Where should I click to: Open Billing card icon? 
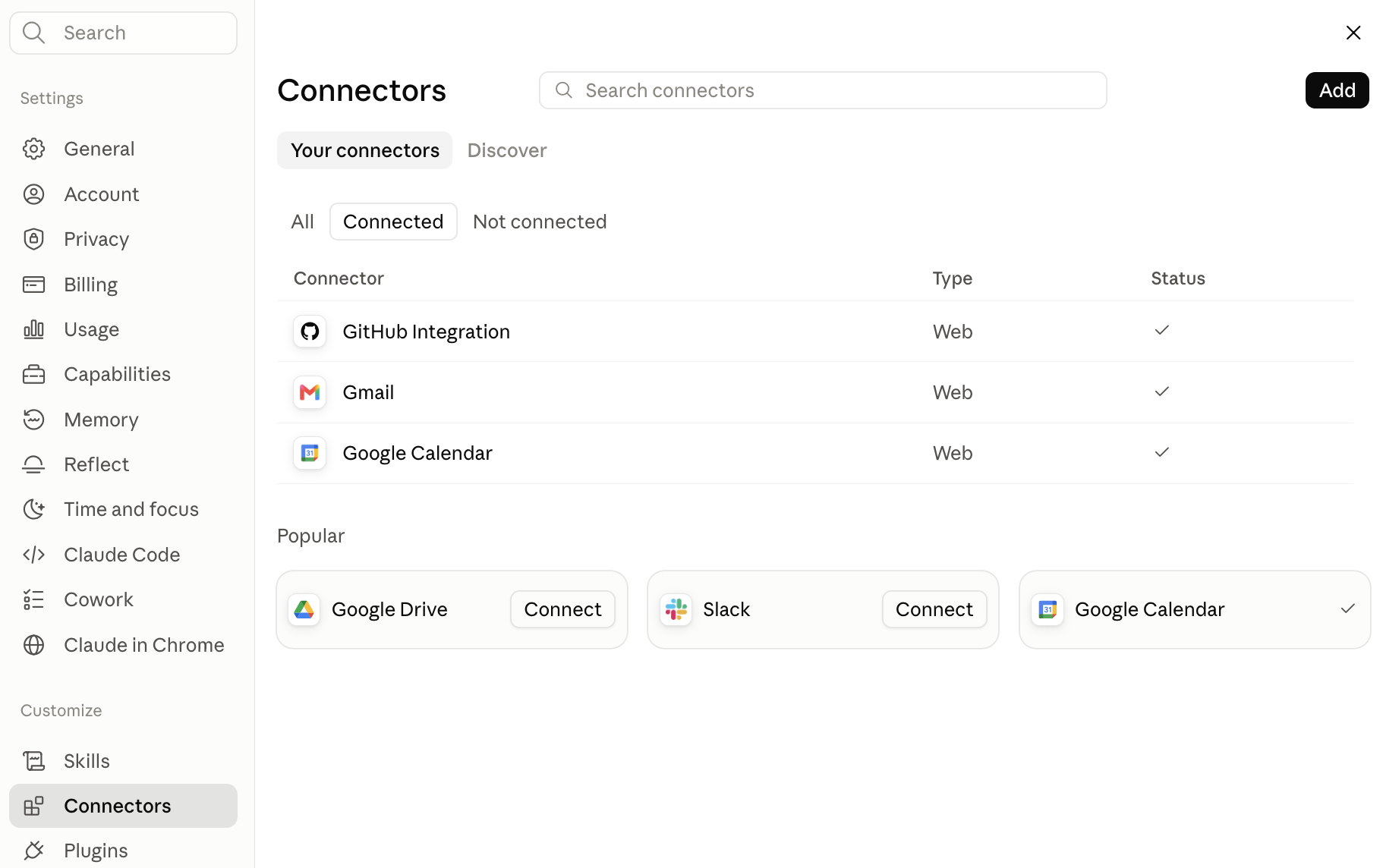(x=33, y=285)
